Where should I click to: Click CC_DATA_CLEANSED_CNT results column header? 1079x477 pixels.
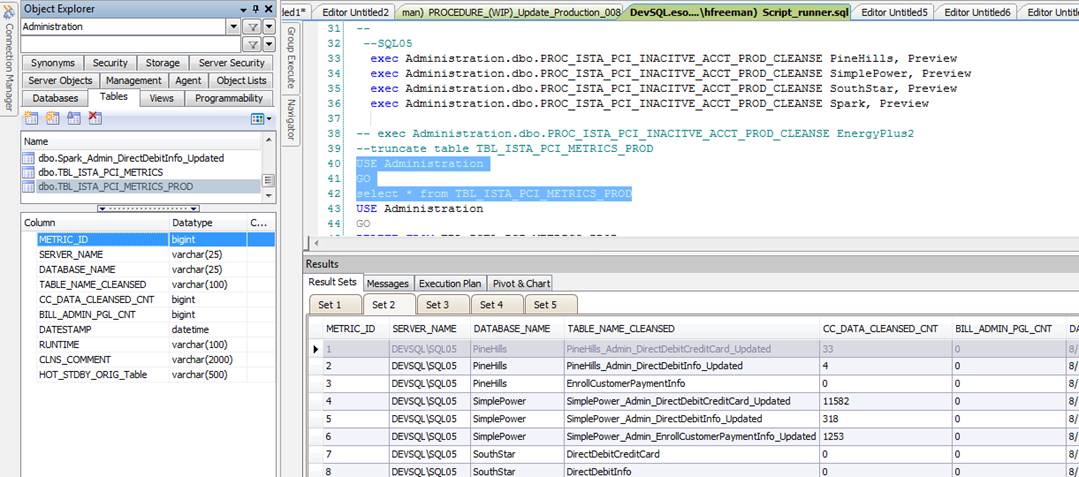(884, 329)
